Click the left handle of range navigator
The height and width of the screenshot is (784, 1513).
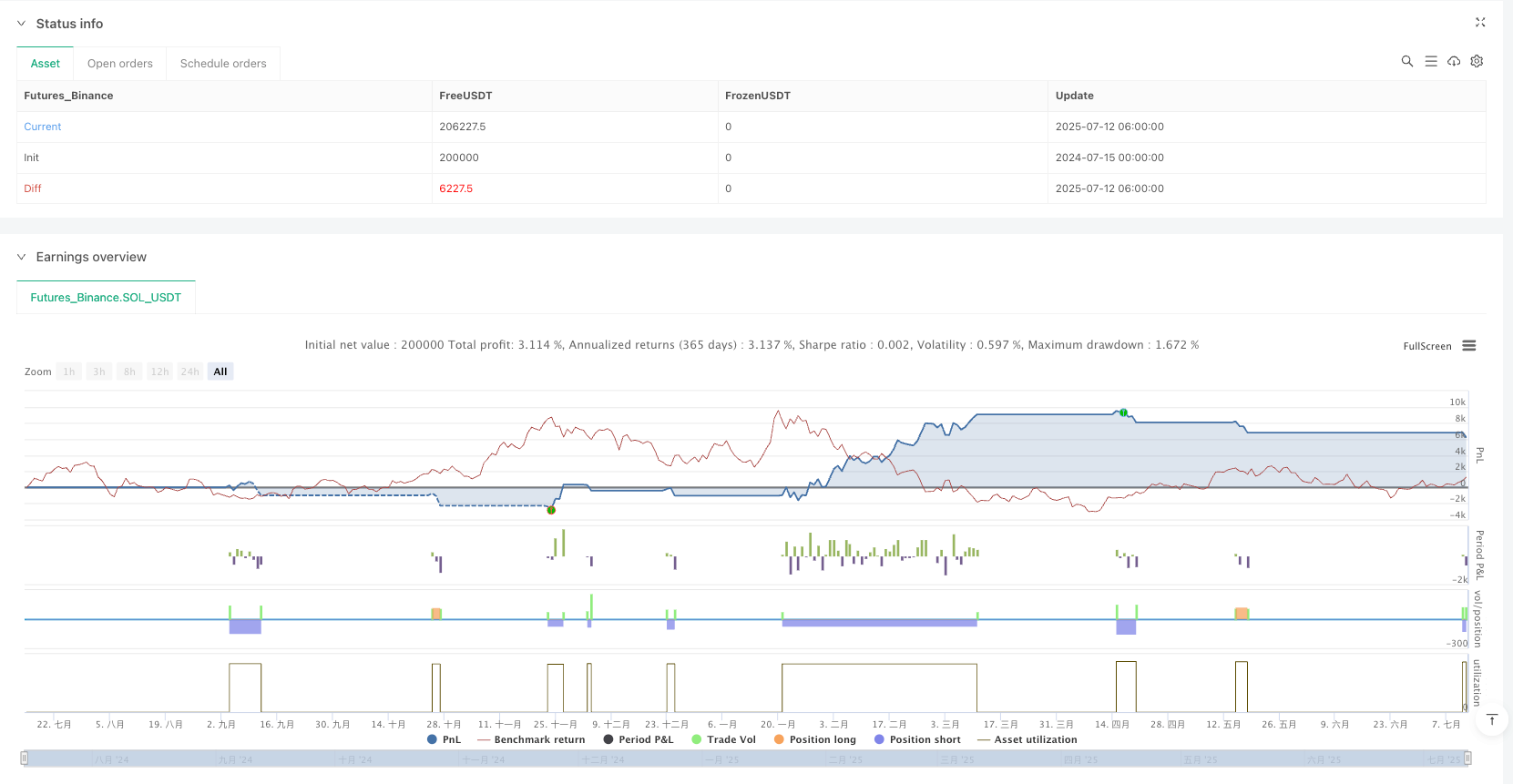25,758
